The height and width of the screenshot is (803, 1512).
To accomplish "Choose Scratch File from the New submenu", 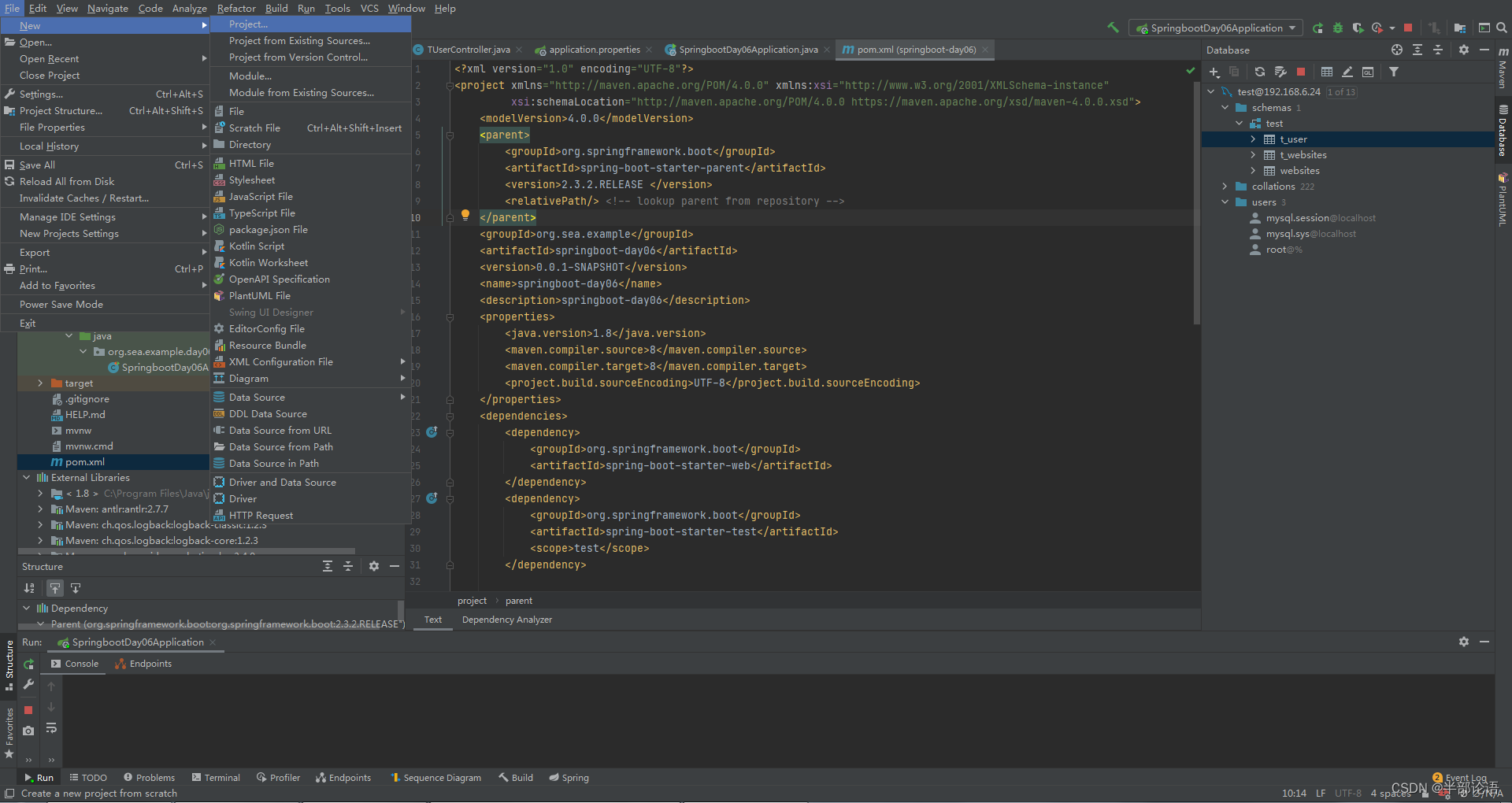I will point(310,128).
